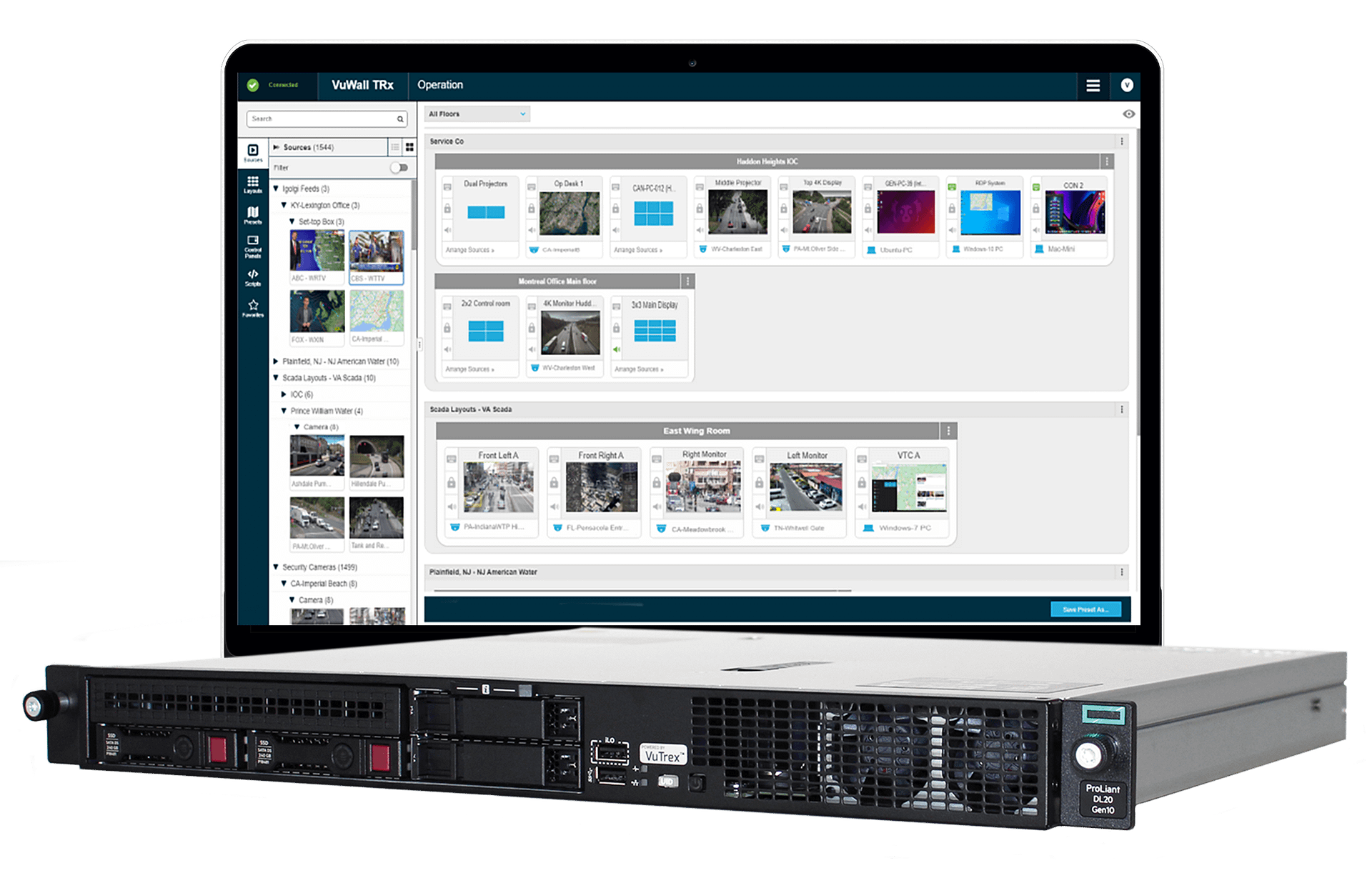Mute audio on 3x3 Main Display

click(x=616, y=349)
